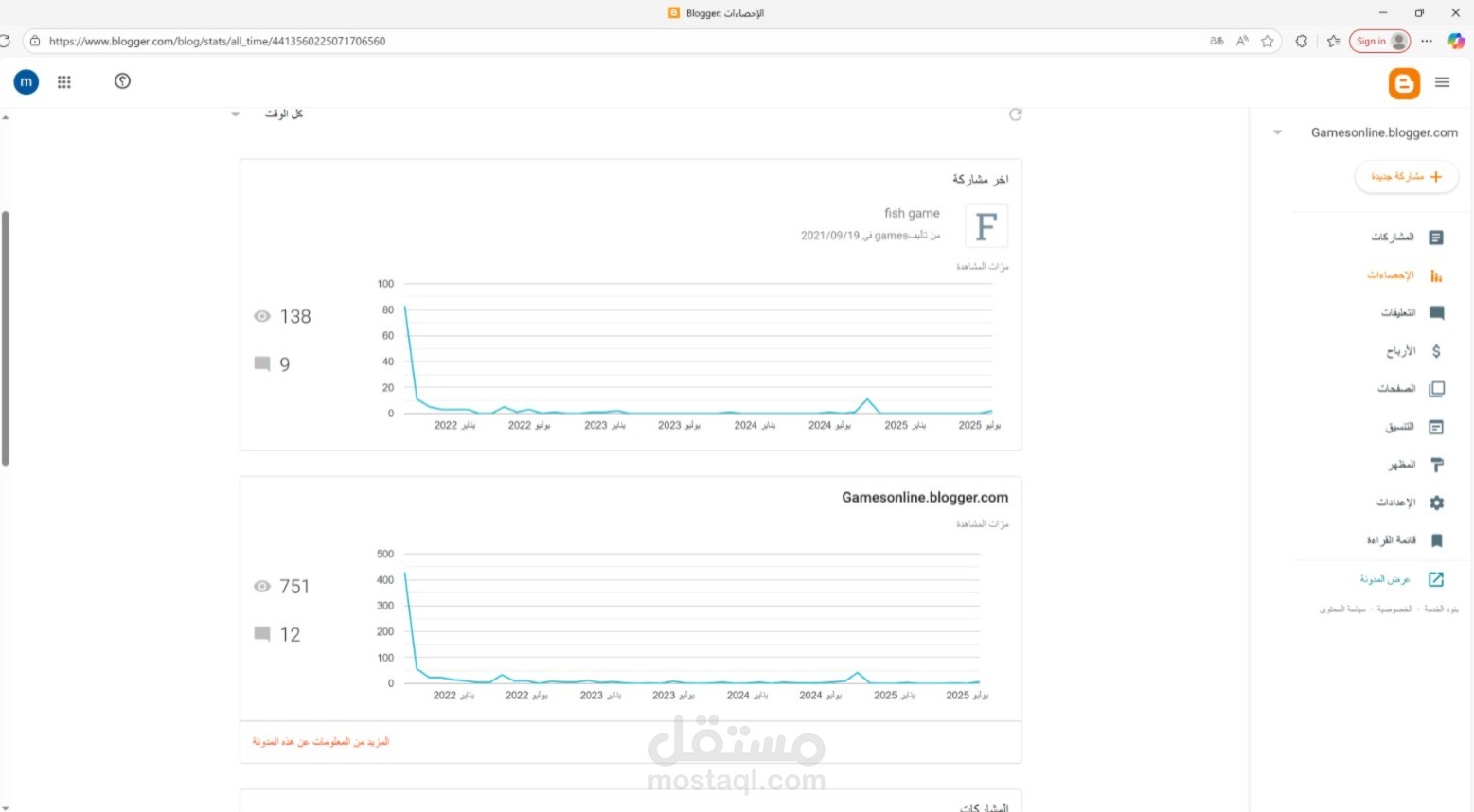Toggle the hamburger navigation menu
The image size is (1474, 812).
(x=1442, y=82)
